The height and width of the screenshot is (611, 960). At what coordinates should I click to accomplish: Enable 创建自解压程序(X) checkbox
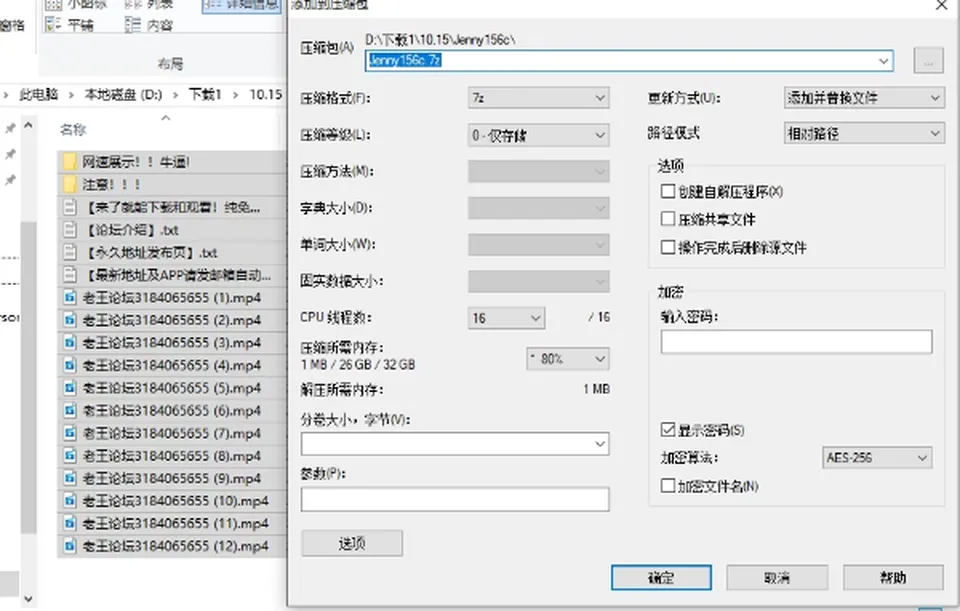click(x=668, y=191)
